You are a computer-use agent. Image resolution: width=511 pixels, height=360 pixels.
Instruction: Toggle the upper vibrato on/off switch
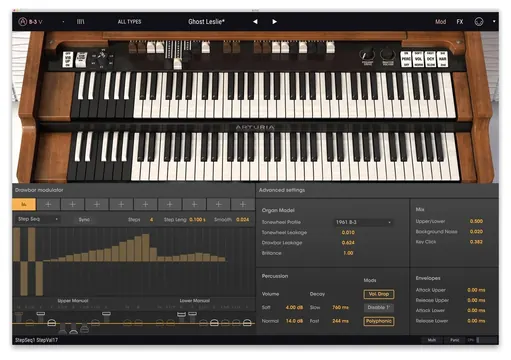click(x=68, y=59)
